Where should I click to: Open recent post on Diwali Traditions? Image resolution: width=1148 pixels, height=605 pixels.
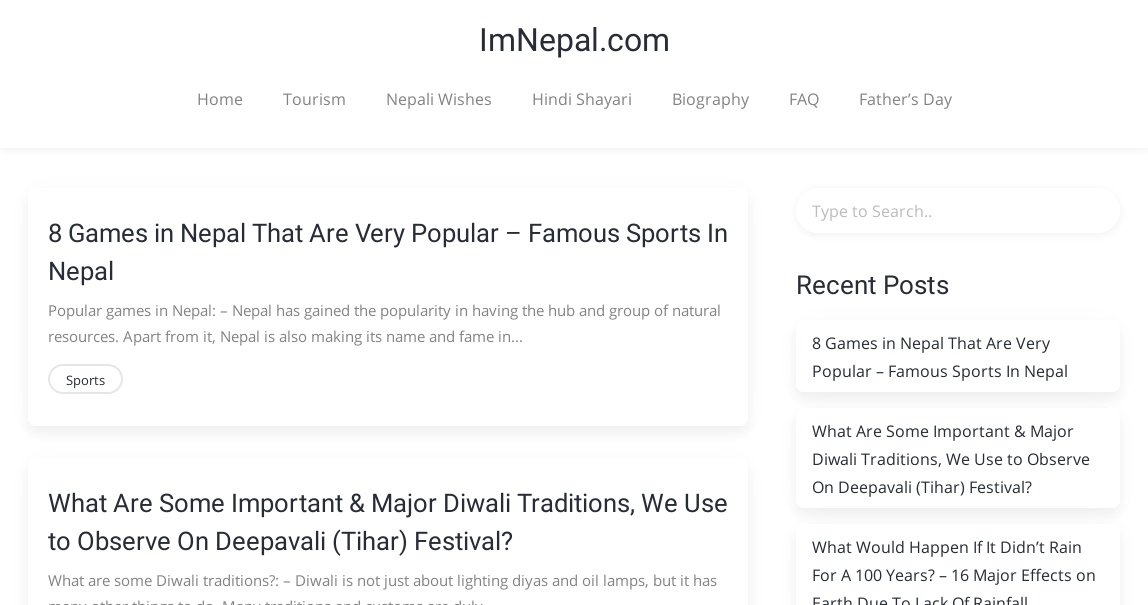click(950, 459)
